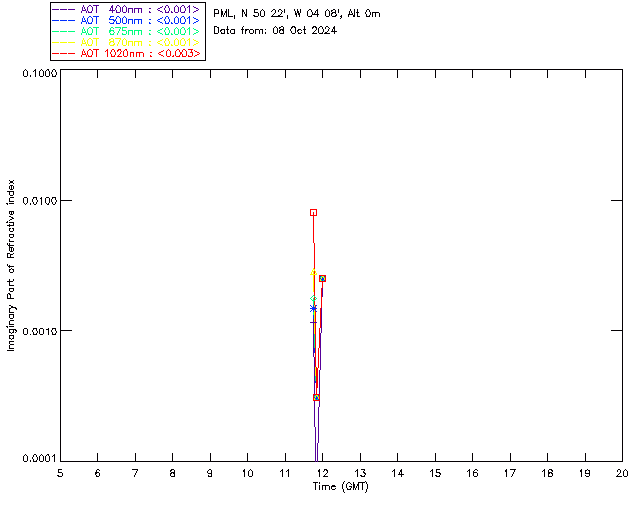
Task: Select the red square marker at 12 GMT
Action: [322, 278]
